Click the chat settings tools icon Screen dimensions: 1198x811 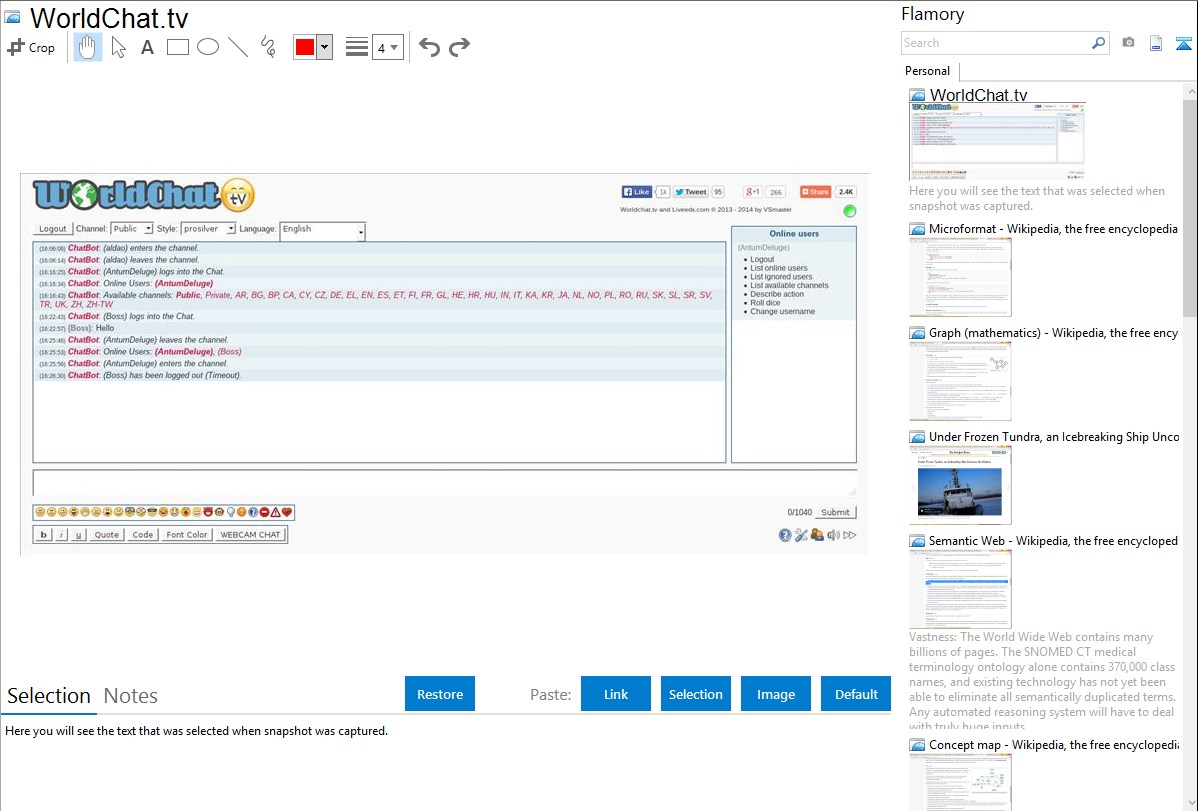tap(801, 535)
